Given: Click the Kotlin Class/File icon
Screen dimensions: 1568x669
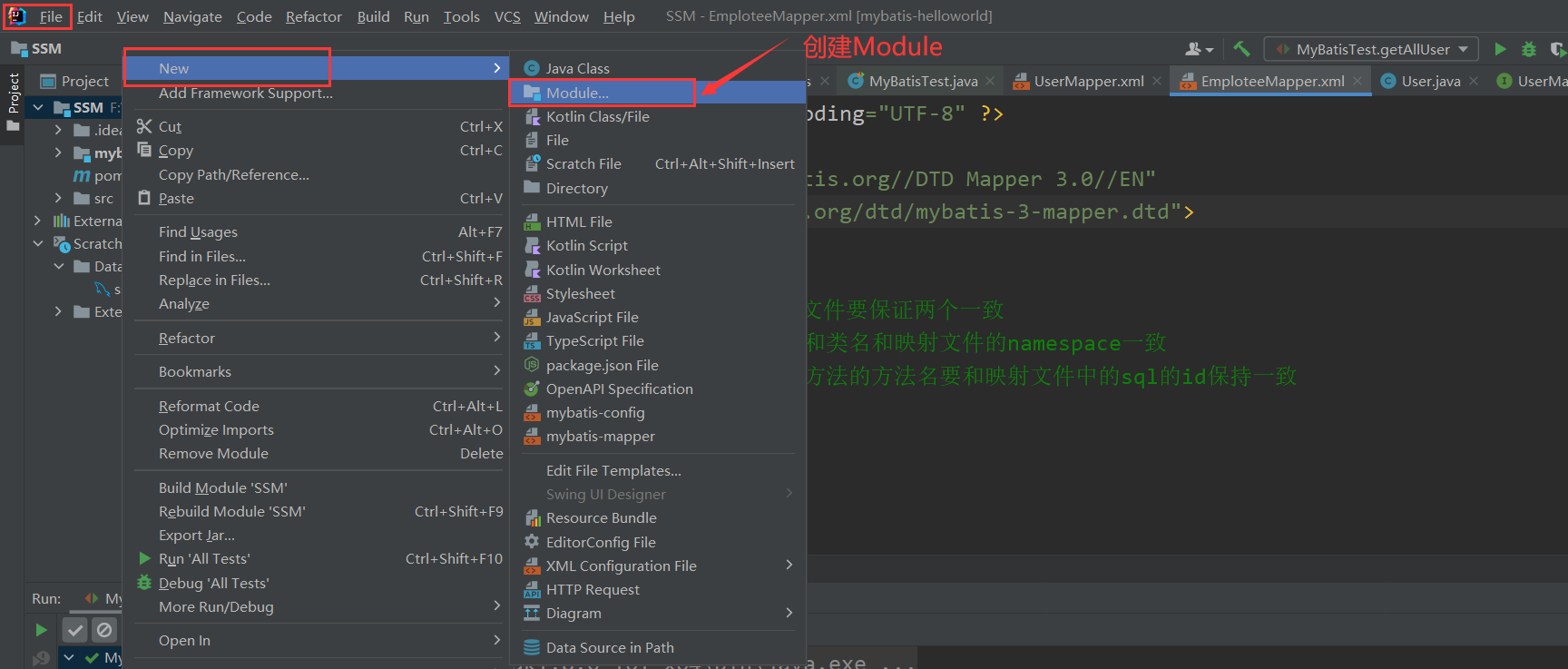Looking at the screenshot, I should [x=533, y=116].
